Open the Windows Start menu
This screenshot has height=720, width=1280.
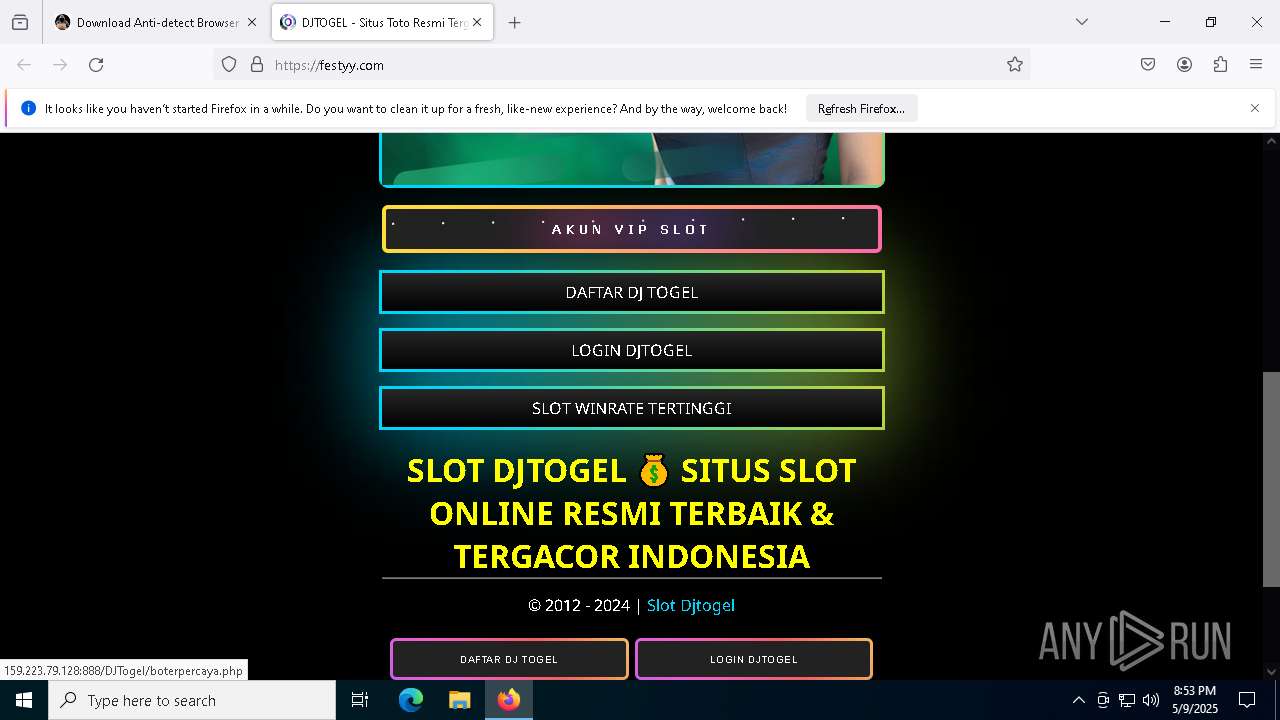(x=24, y=700)
